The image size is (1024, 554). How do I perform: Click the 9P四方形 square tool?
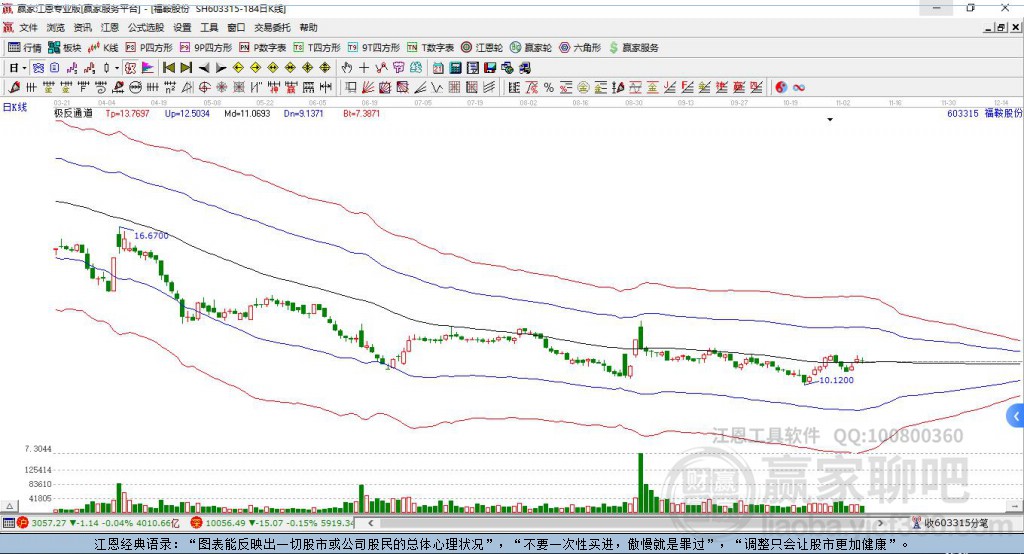206,48
